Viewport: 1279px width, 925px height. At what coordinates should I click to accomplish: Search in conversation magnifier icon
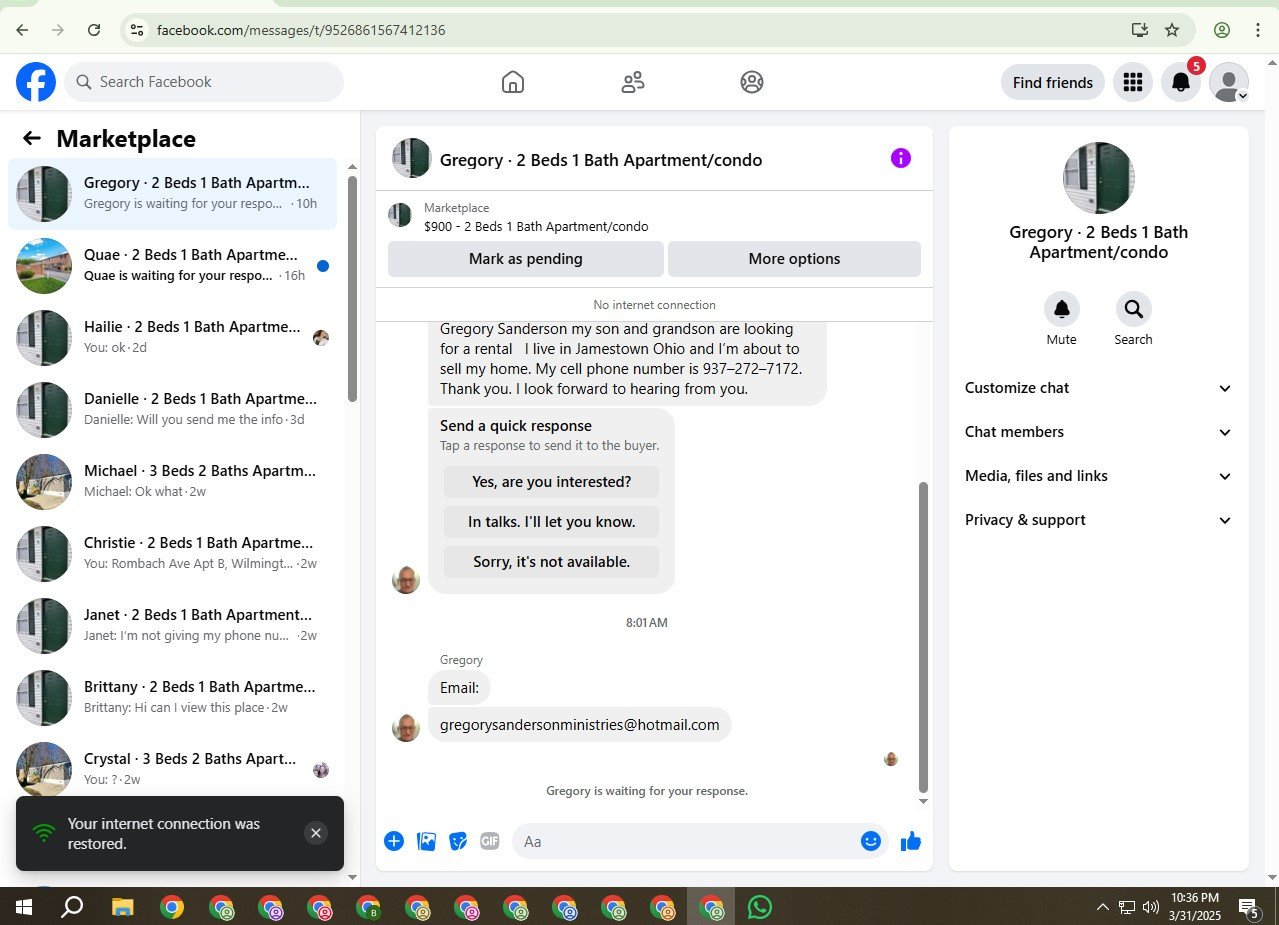coord(1133,309)
